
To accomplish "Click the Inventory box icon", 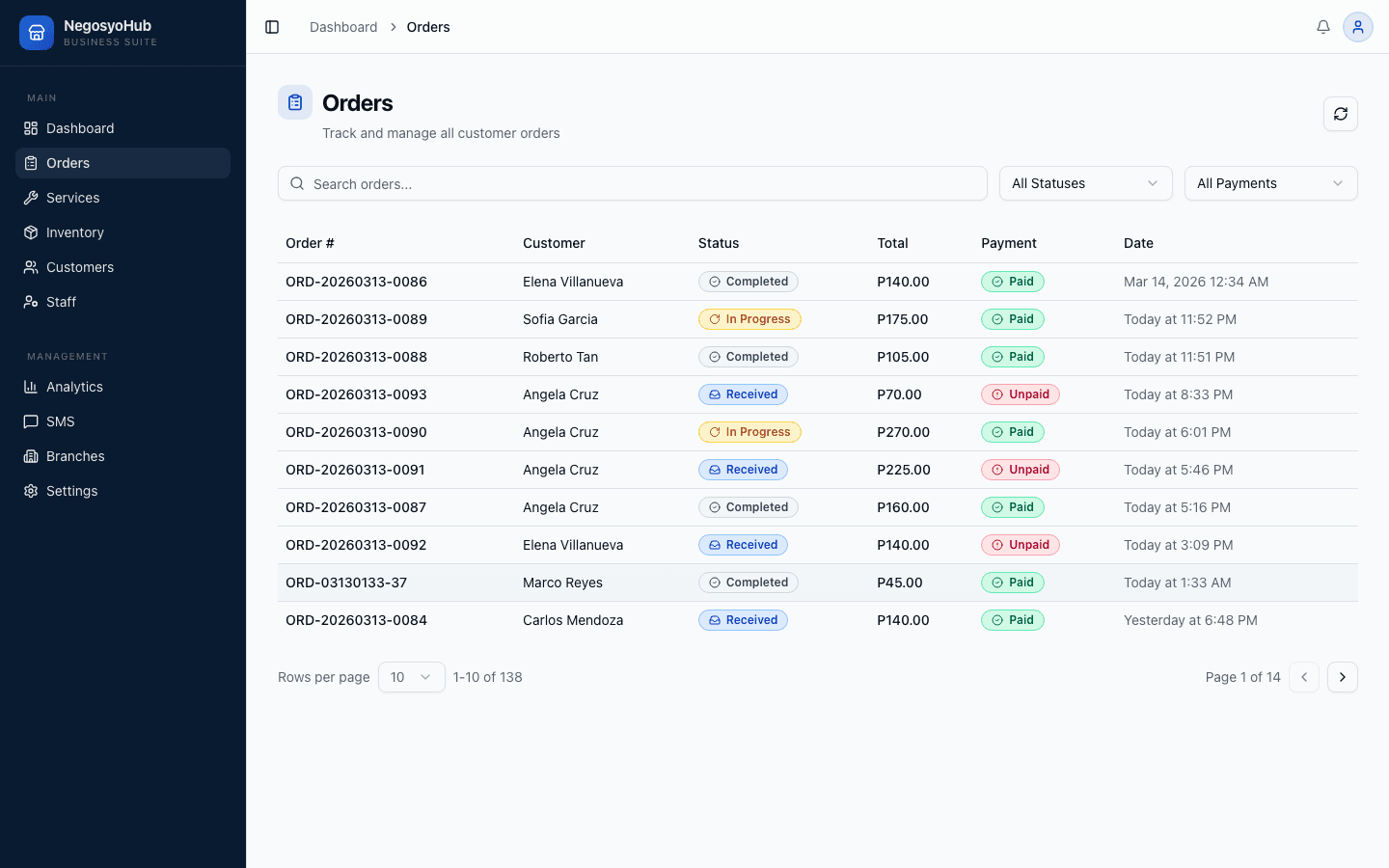I will (x=30, y=231).
